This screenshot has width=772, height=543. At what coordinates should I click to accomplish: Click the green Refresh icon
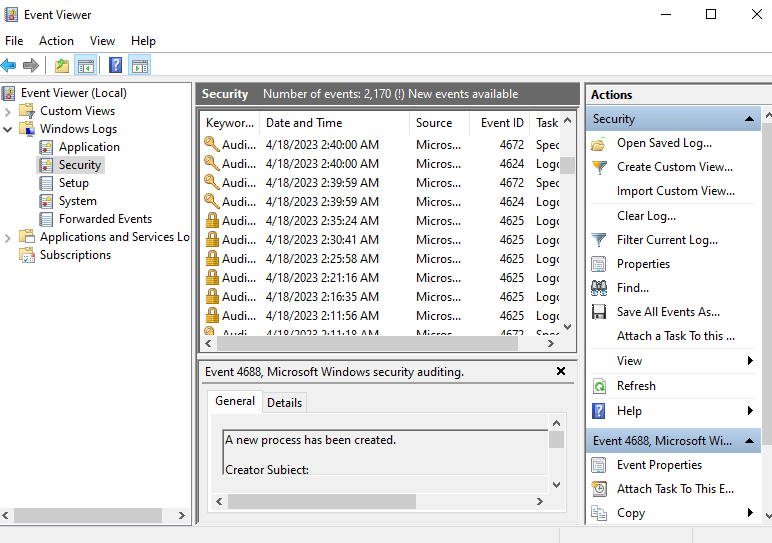pyautogui.click(x=599, y=386)
